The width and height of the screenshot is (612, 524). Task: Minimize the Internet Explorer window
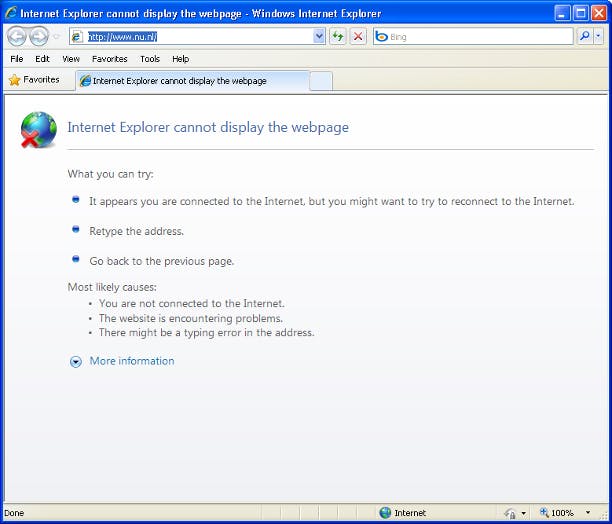pyautogui.click(x=562, y=14)
